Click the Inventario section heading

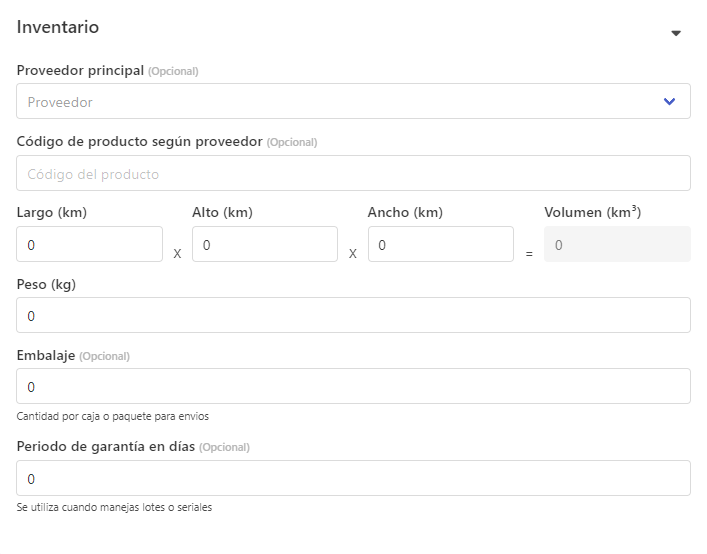[58, 27]
